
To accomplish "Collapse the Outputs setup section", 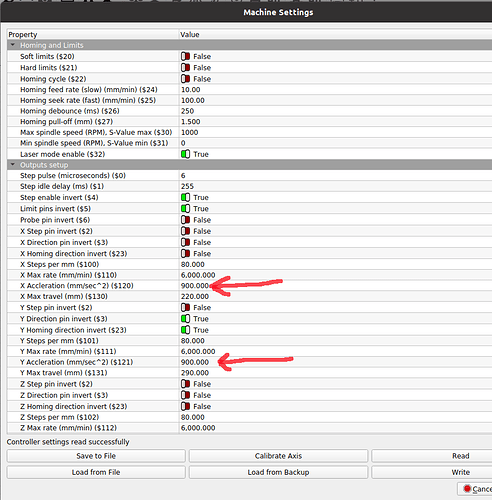I will tap(13, 165).
